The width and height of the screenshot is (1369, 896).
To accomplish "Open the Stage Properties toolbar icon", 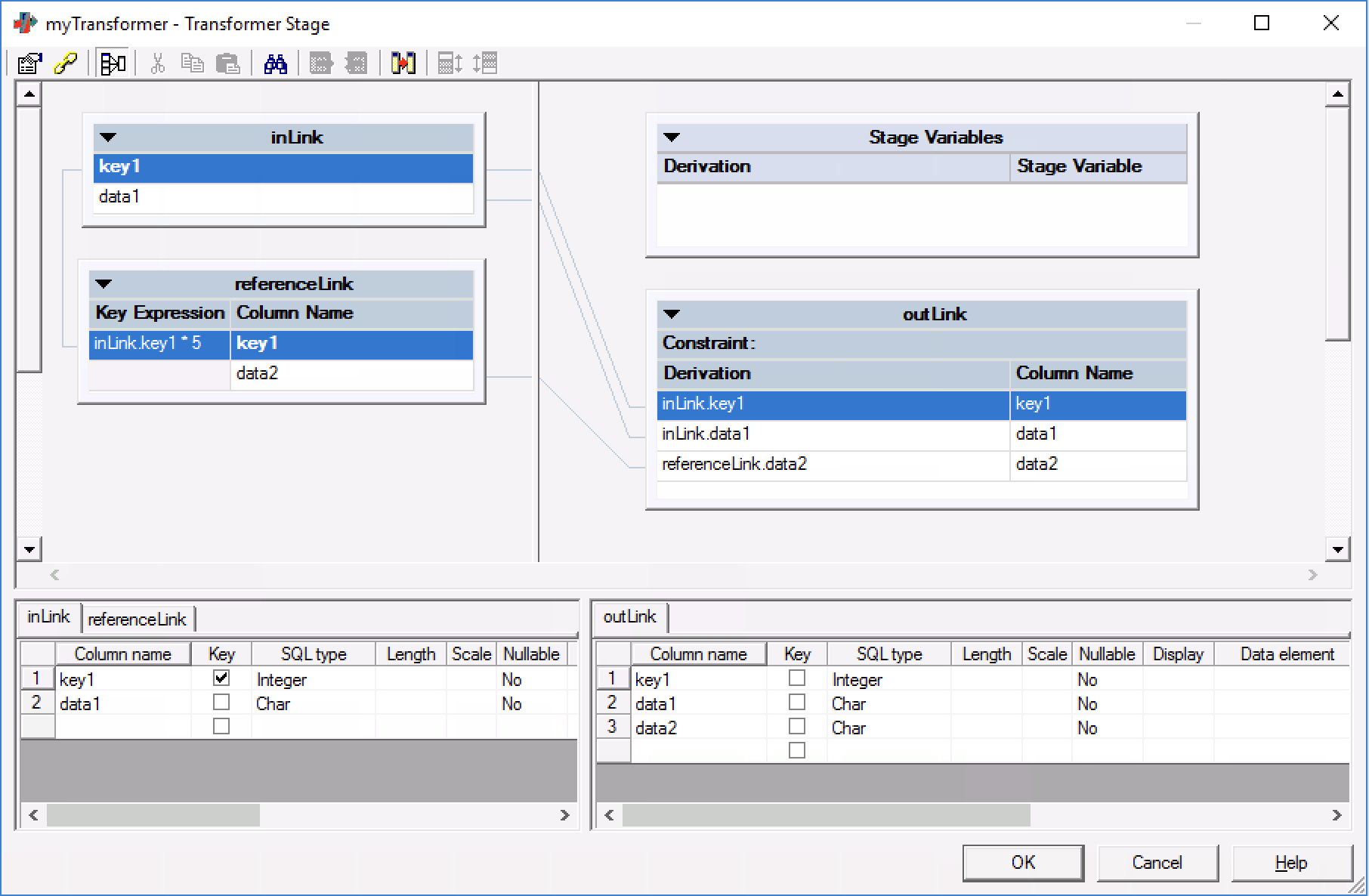I will click(29, 63).
